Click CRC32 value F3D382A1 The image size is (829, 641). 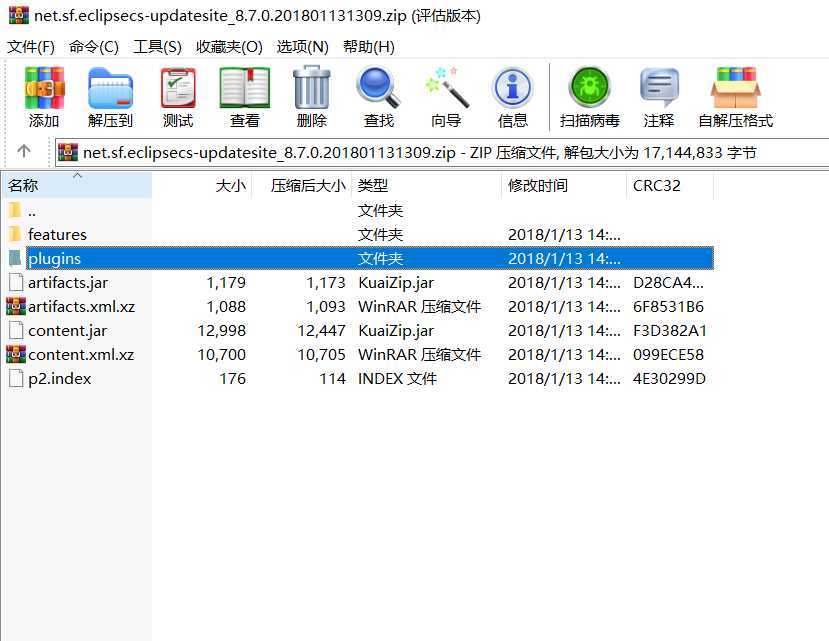[x=669, y=331]
